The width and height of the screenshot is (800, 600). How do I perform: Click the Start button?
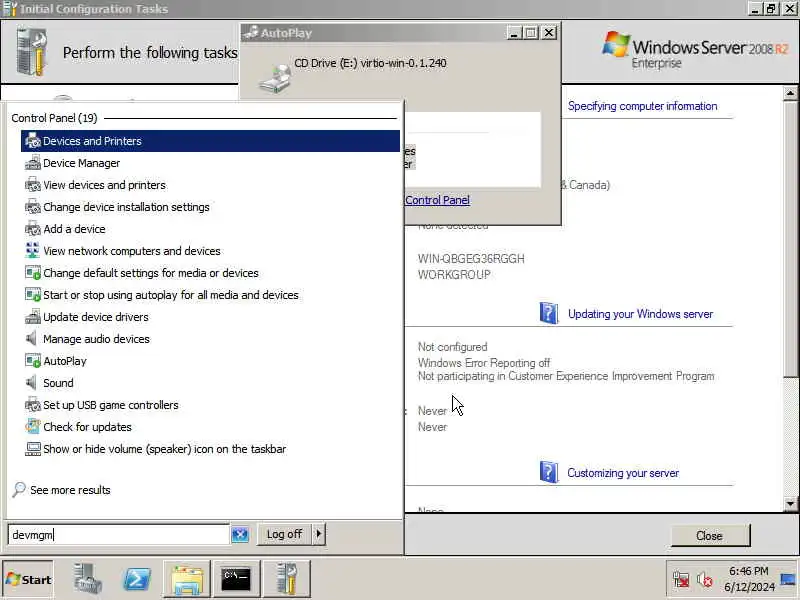pos(28,580)
